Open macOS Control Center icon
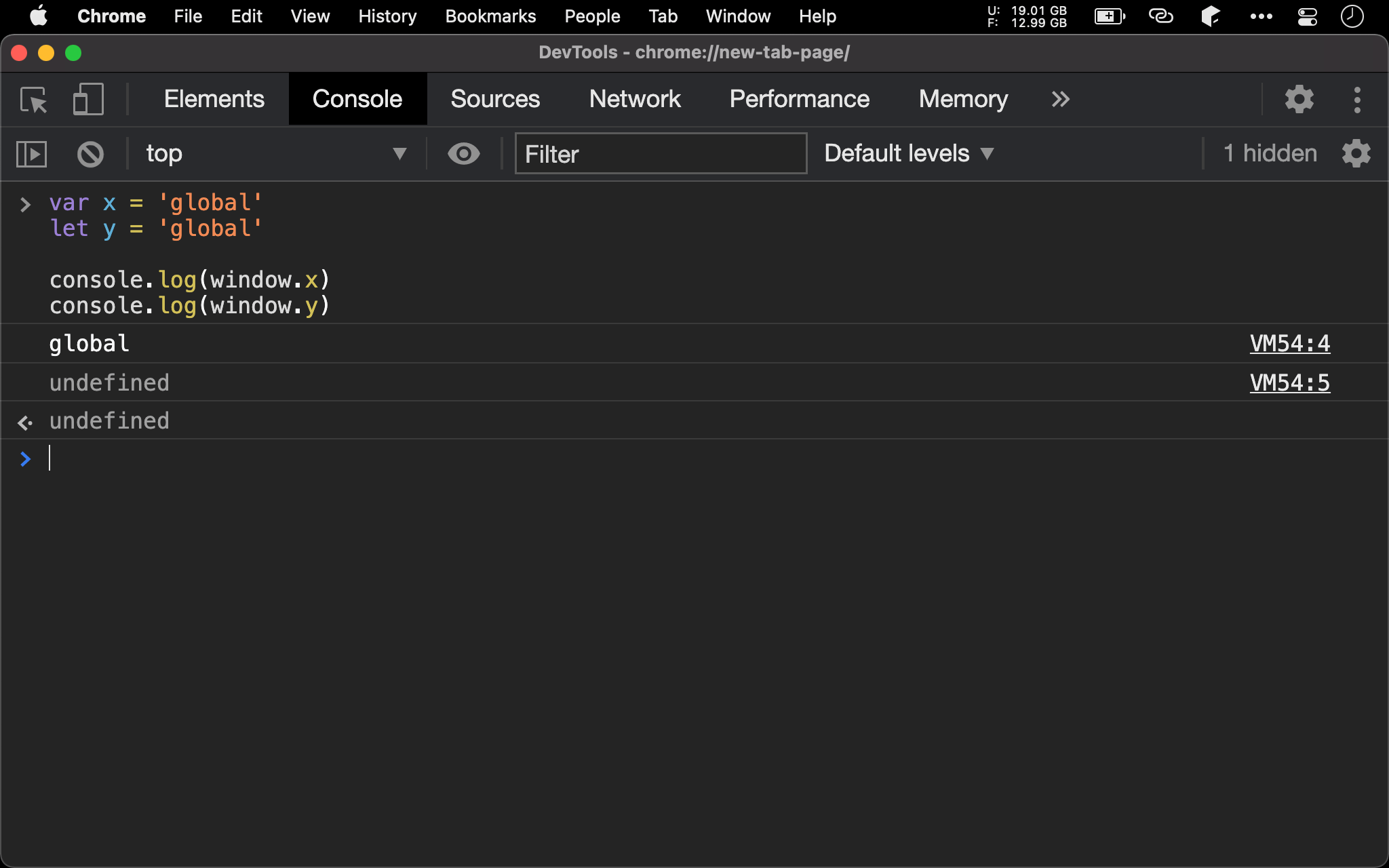 (x=1307, y=16)
